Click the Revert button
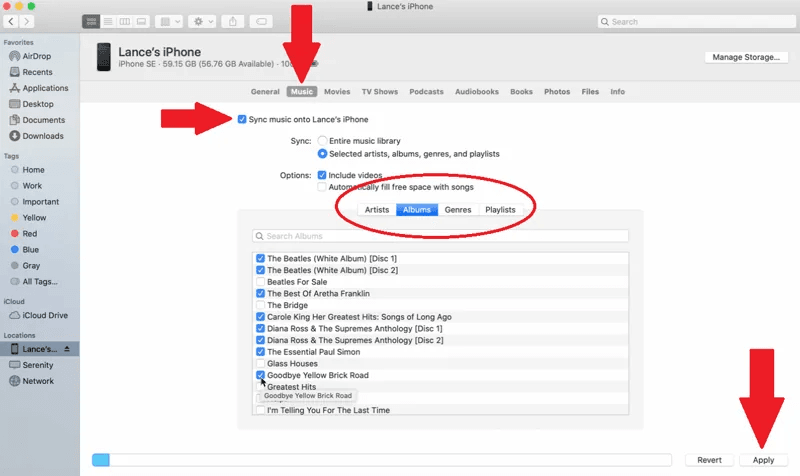The width and height of the screenshot is (800, 476). pos(709,460)
